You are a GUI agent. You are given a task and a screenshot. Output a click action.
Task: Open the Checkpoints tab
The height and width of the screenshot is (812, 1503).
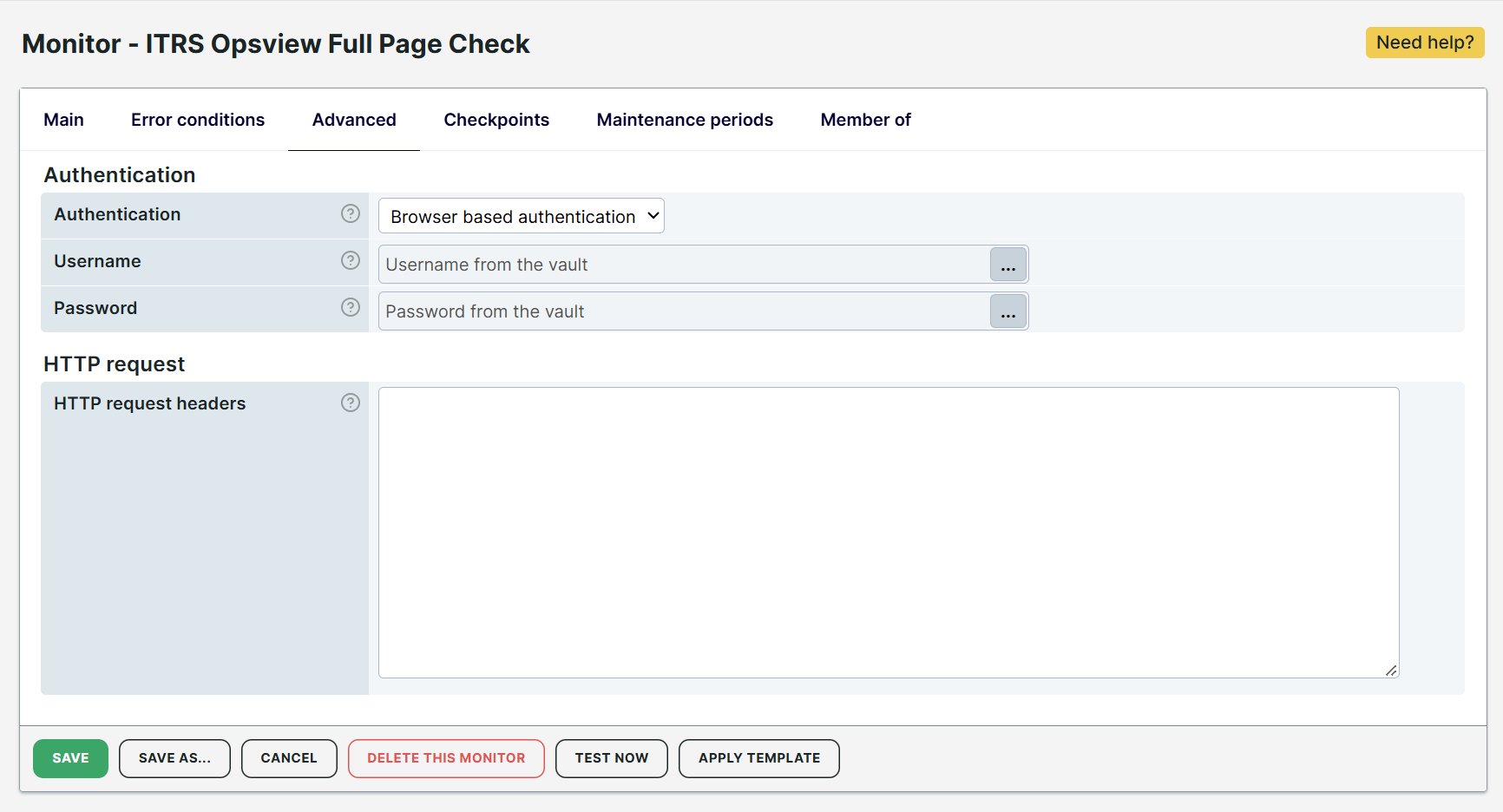(x=496, y=120)
